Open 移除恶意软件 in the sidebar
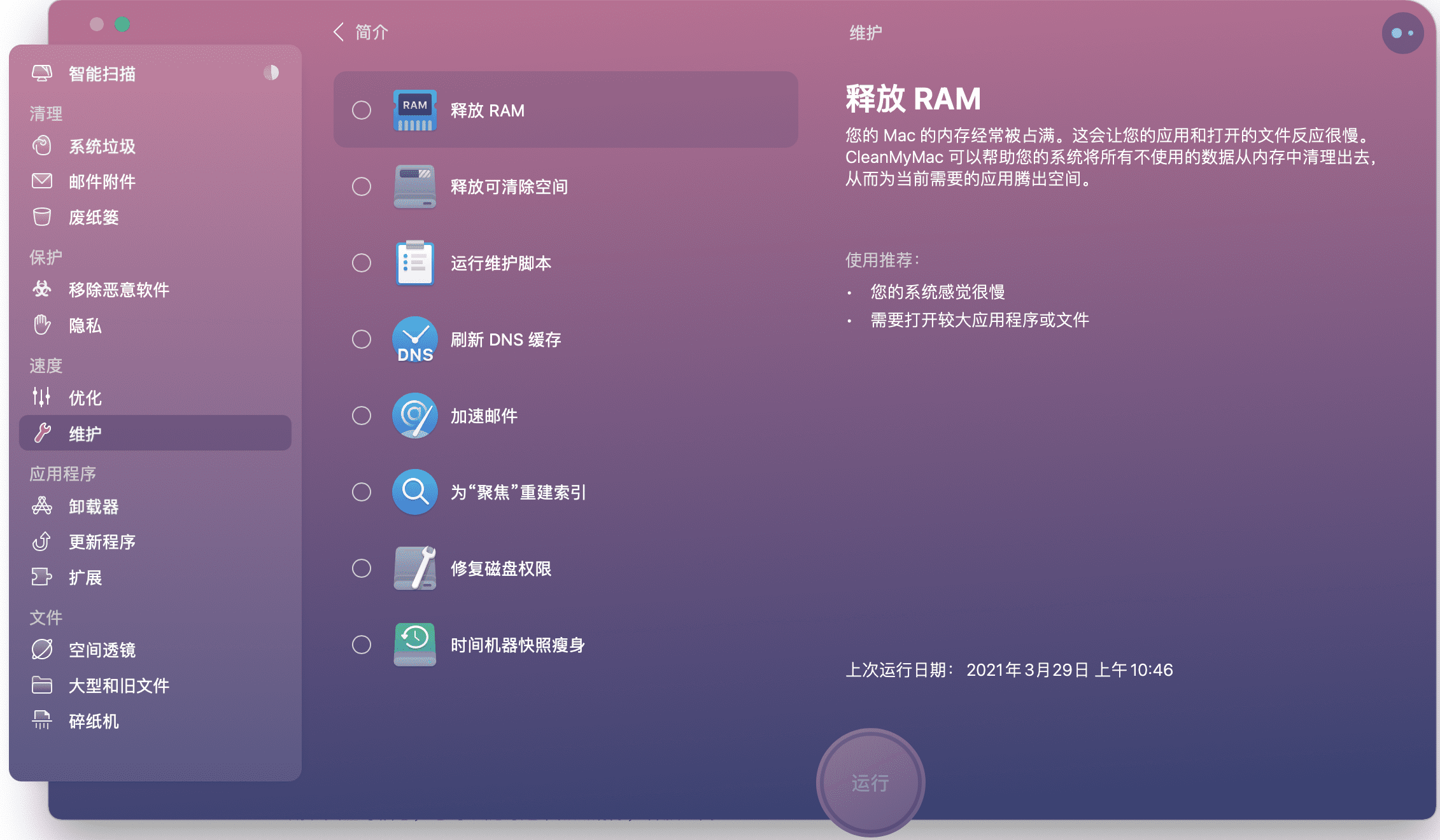This screenshot has width=1440, height=840. point(155,290)
